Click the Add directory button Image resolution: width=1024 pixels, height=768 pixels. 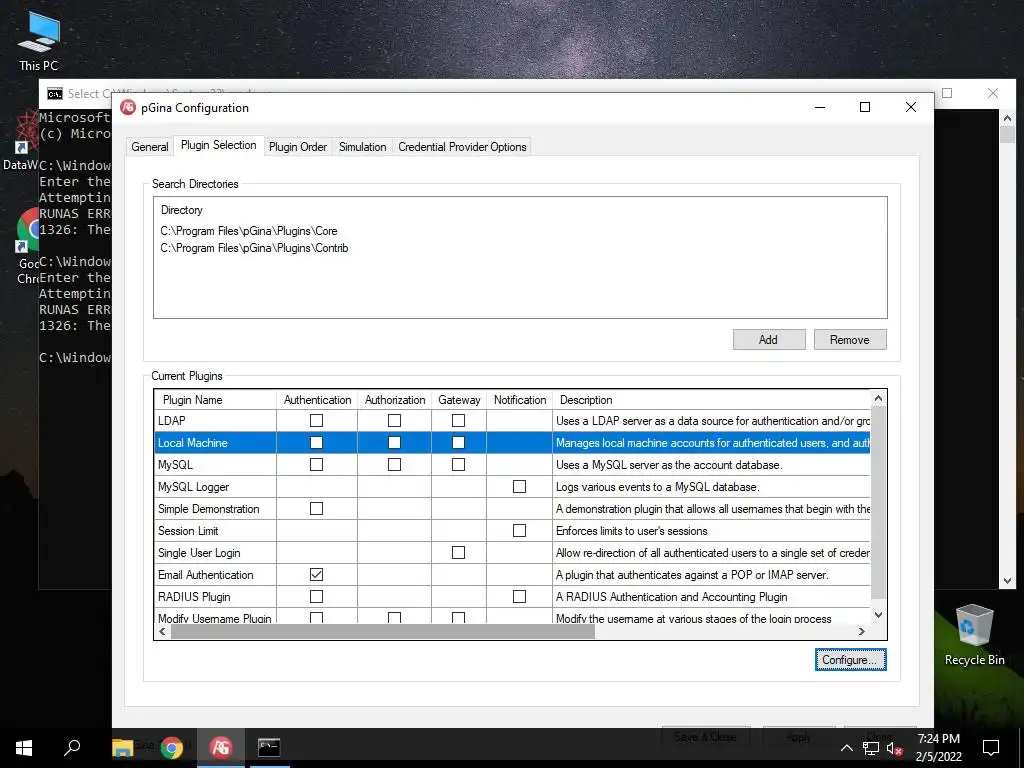[769, 340]
